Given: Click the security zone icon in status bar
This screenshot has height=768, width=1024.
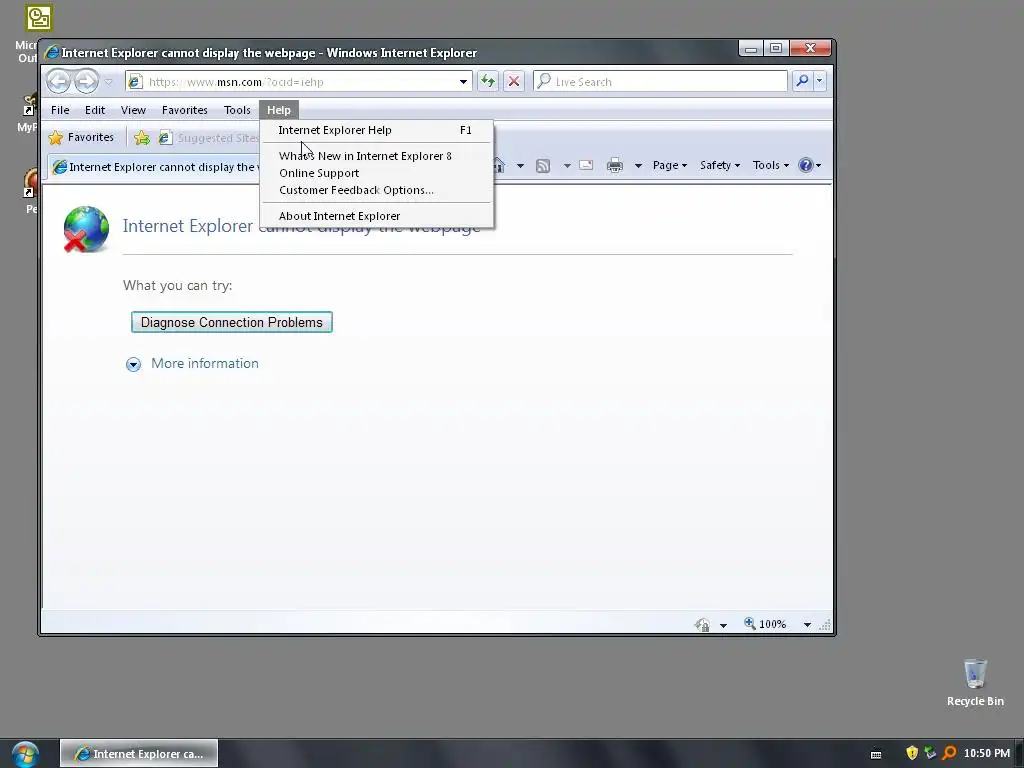Looking at the screenshot, I should pyautogui.click(x=703, y=624).
